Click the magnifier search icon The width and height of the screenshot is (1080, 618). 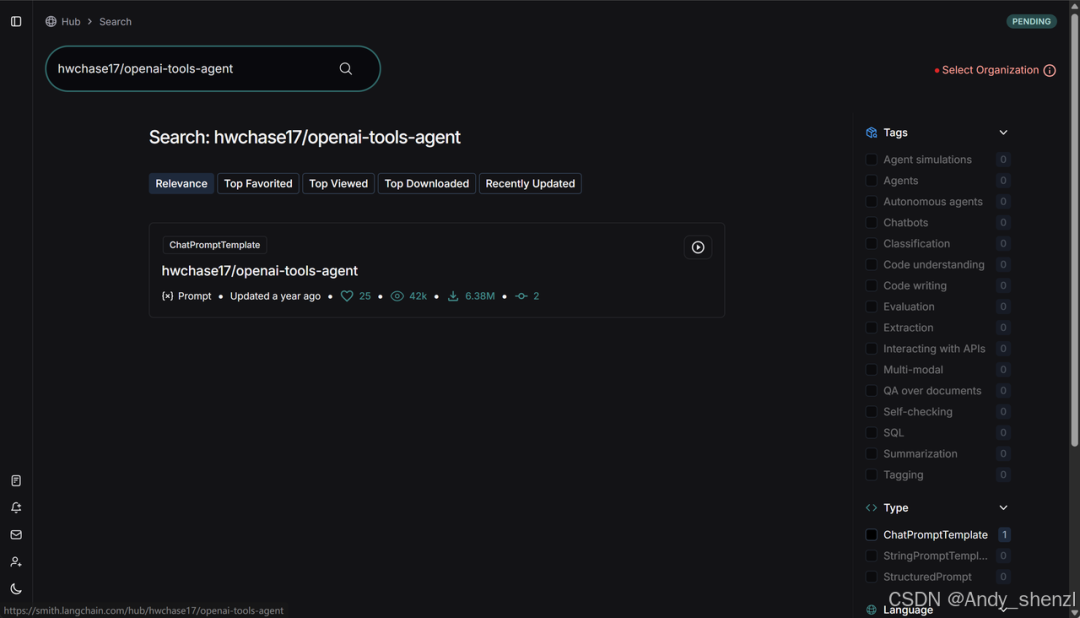(346, 68)
